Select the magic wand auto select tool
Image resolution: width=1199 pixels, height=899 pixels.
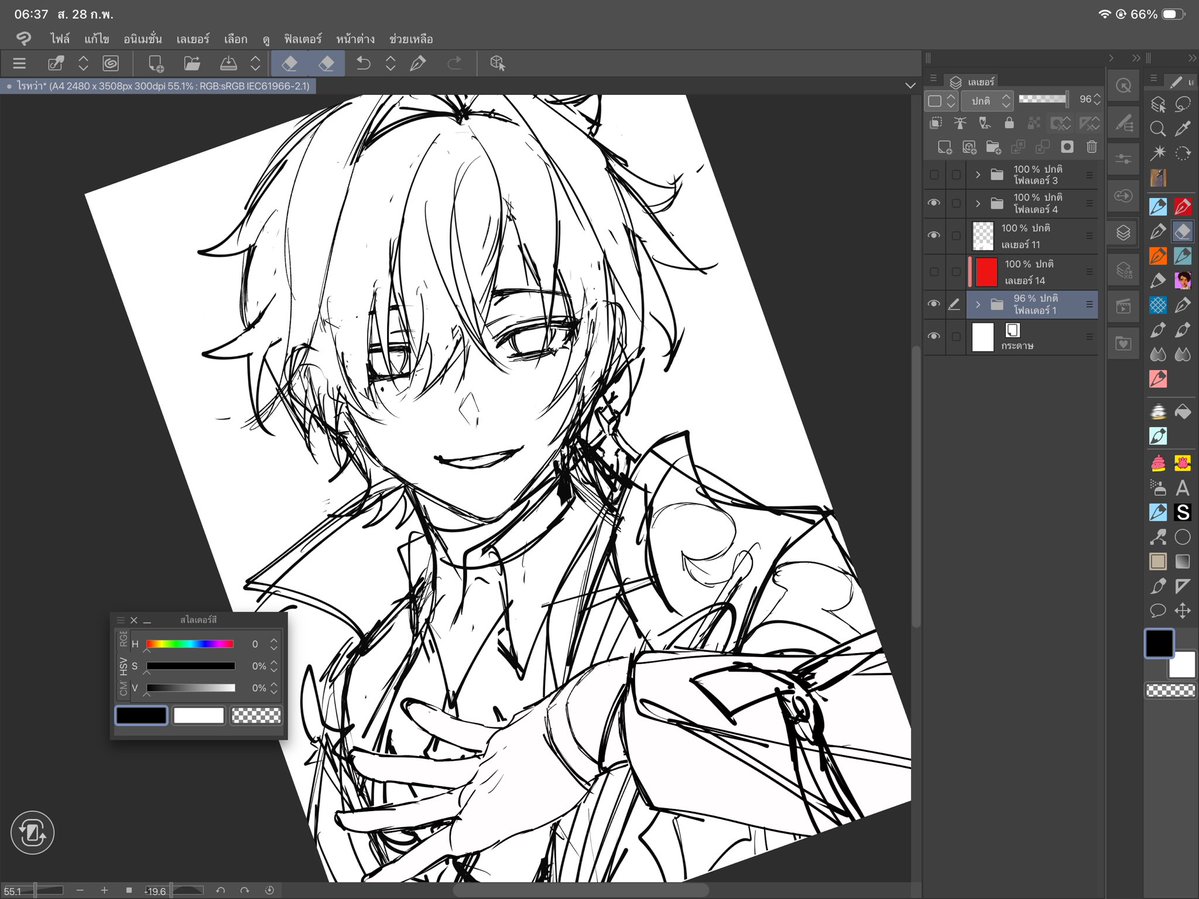(1158, 153)
